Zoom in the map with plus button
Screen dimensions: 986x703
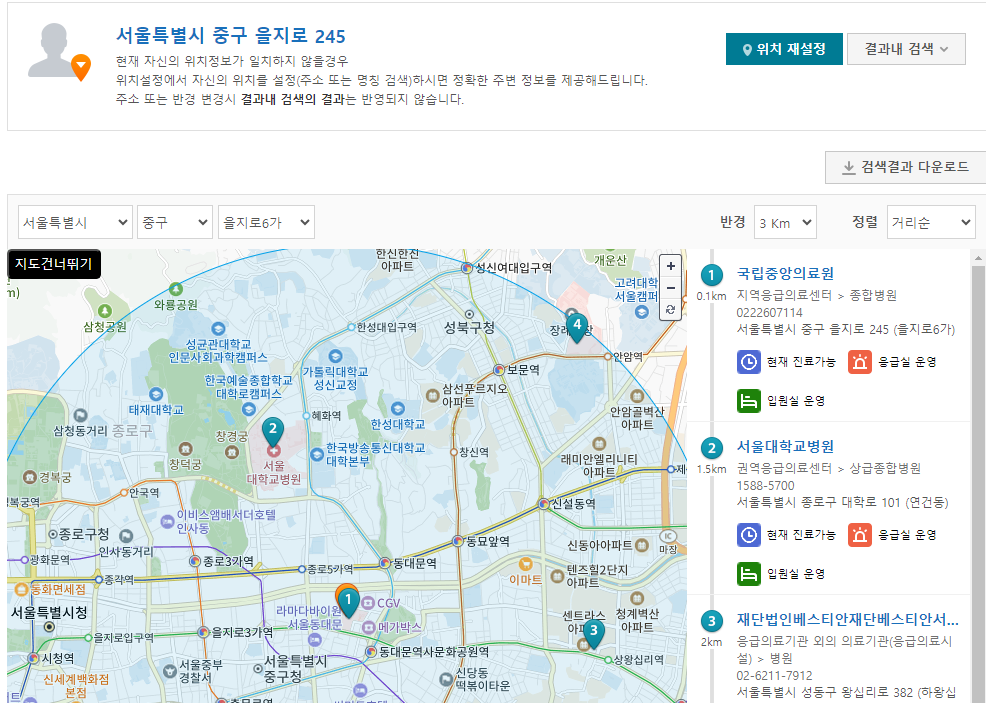[x=670, y=266]
